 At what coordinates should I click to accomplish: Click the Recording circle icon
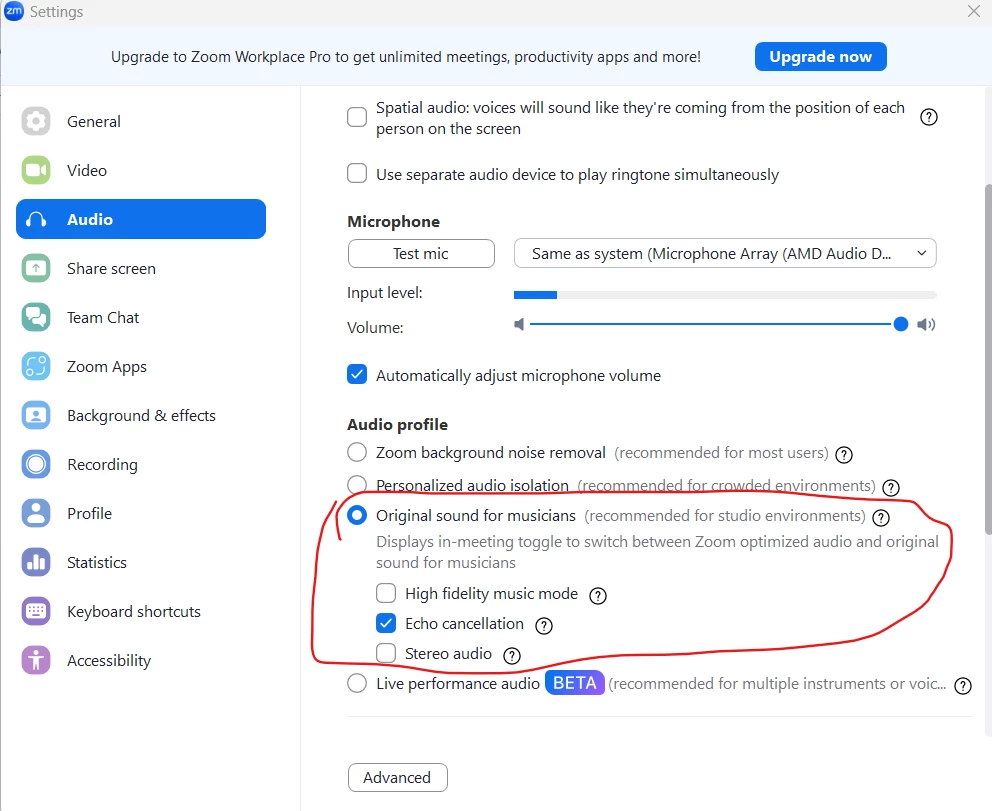[36, 464]
